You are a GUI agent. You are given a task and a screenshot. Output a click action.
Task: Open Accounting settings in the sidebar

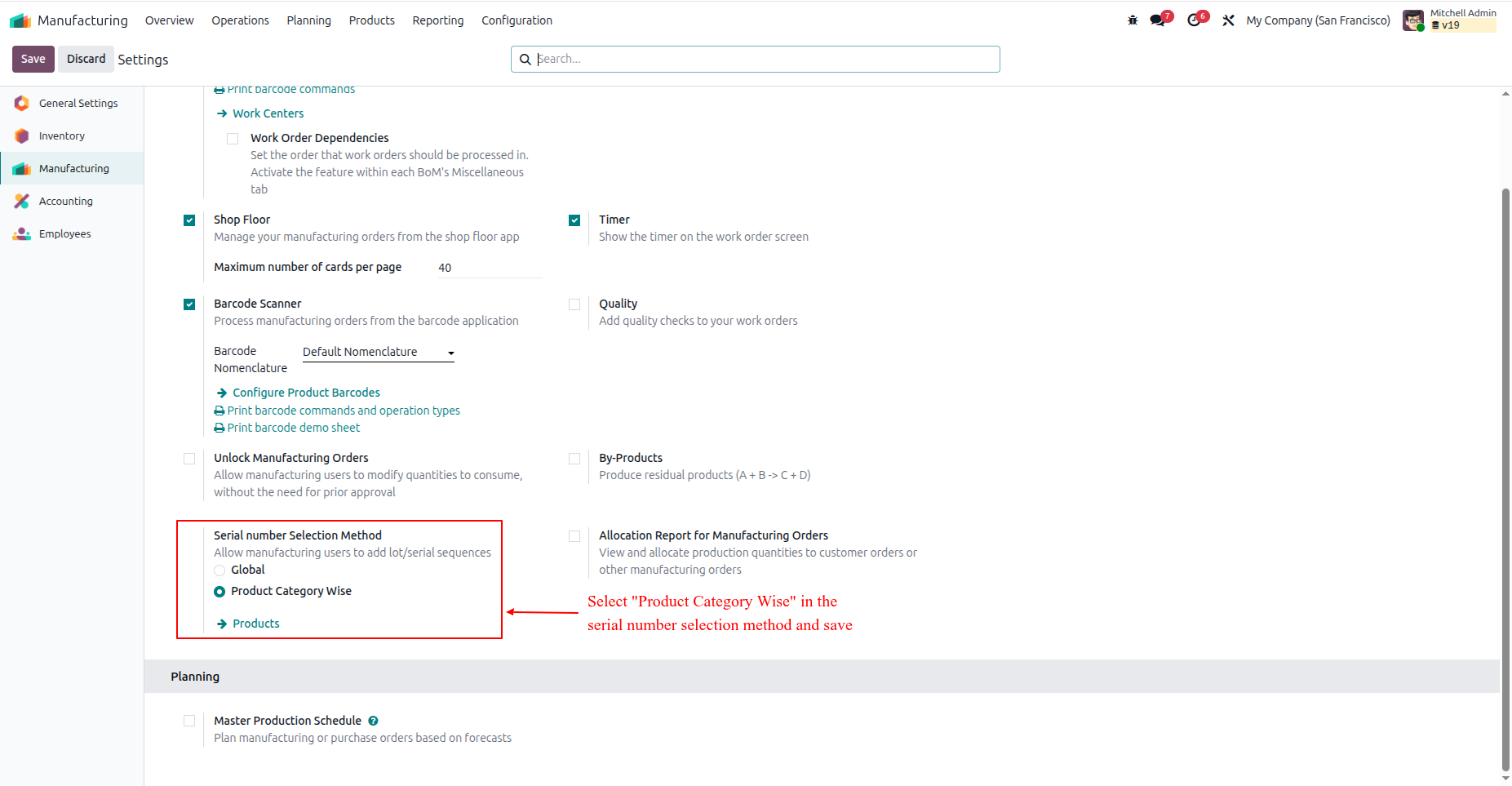[x=65, y=201]
